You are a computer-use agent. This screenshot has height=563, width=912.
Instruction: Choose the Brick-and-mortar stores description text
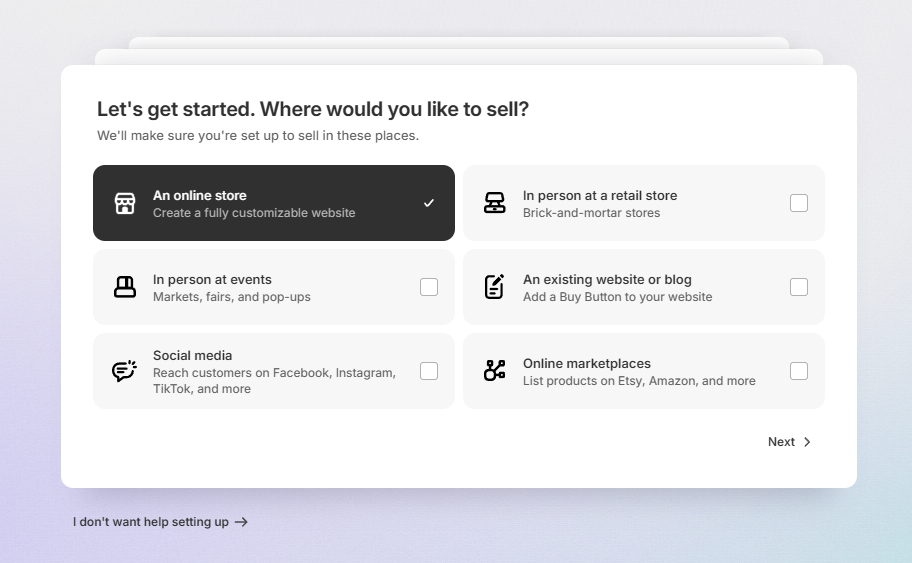click(x=591, y=213)
